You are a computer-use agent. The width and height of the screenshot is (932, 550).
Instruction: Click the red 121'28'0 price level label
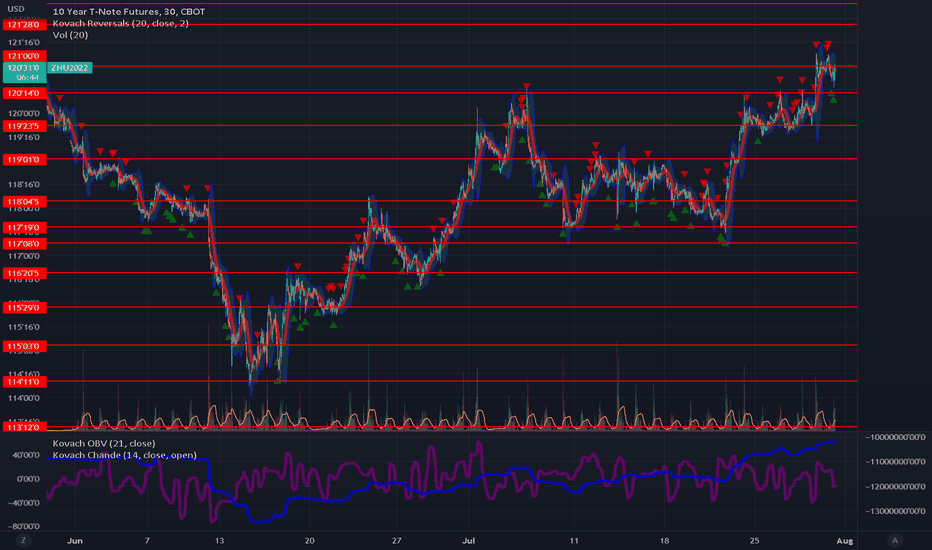tap(24, 24)
